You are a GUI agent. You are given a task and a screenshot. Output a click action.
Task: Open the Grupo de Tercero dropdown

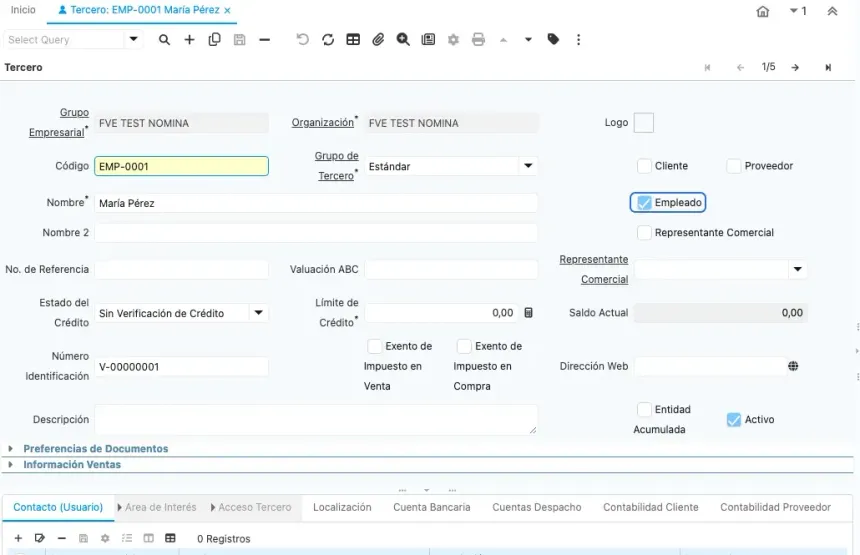528,166
